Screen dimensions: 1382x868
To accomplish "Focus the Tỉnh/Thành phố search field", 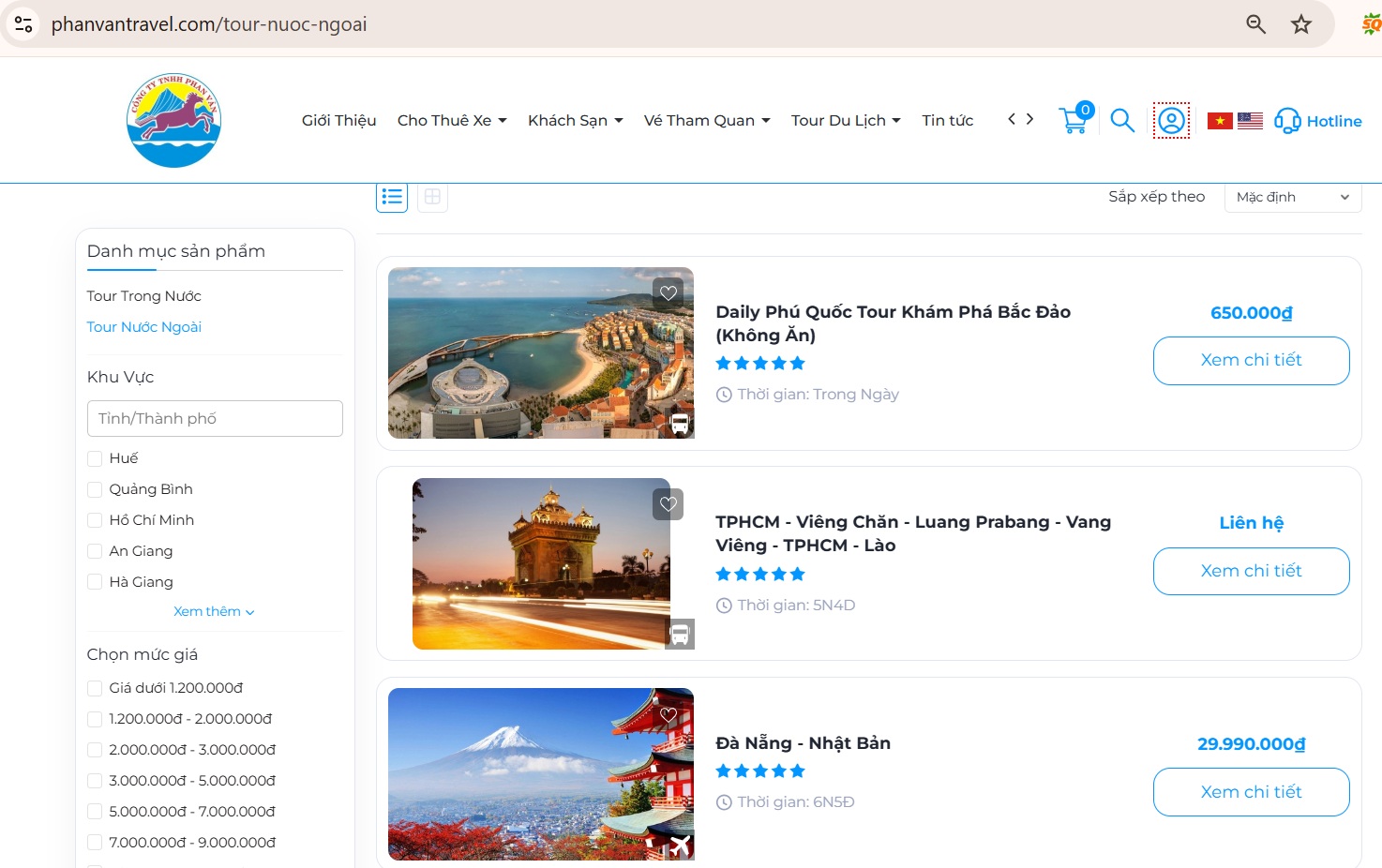I will tap(215, 418).
